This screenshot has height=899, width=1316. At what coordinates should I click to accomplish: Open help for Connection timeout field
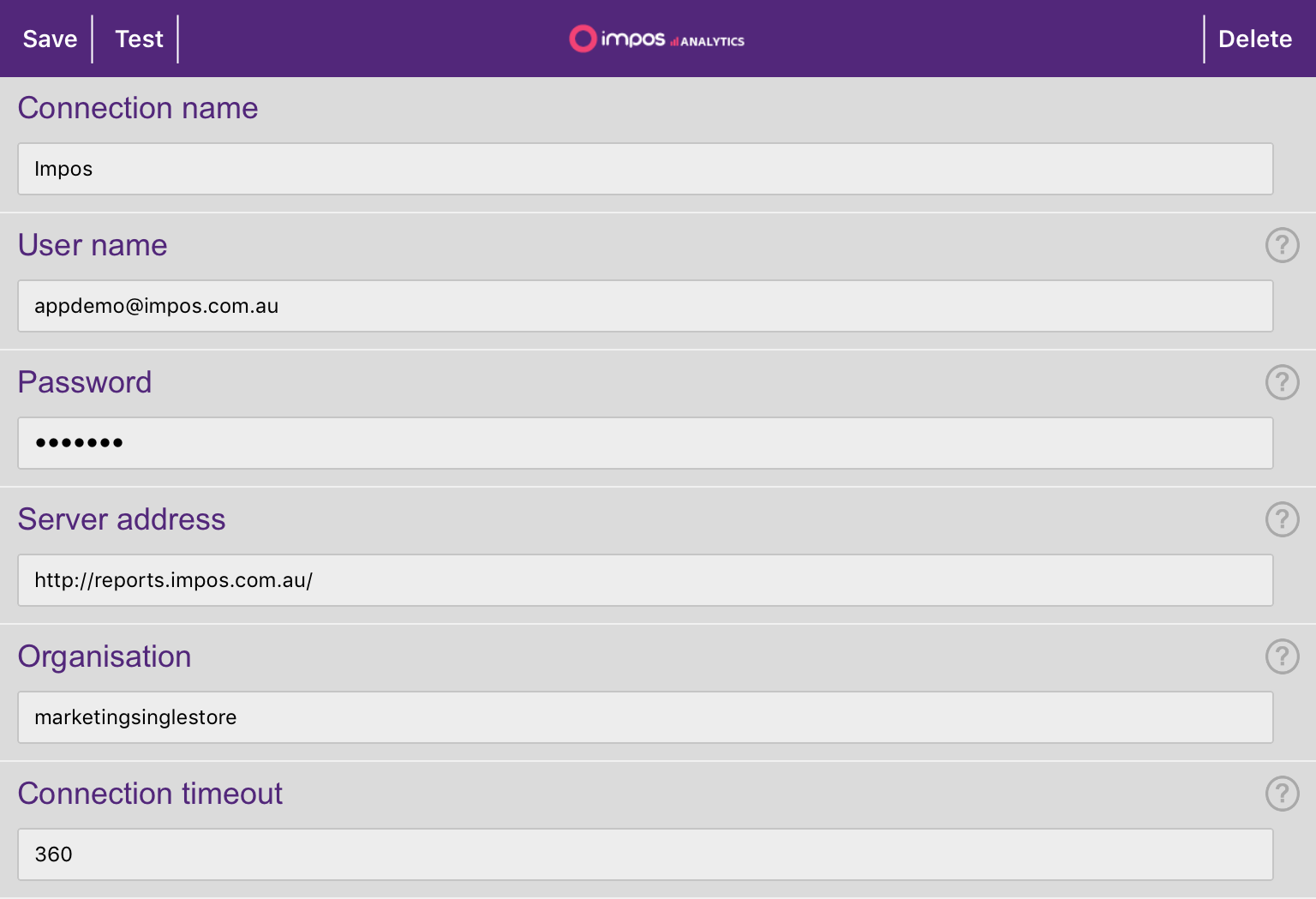pos(1283,794)
